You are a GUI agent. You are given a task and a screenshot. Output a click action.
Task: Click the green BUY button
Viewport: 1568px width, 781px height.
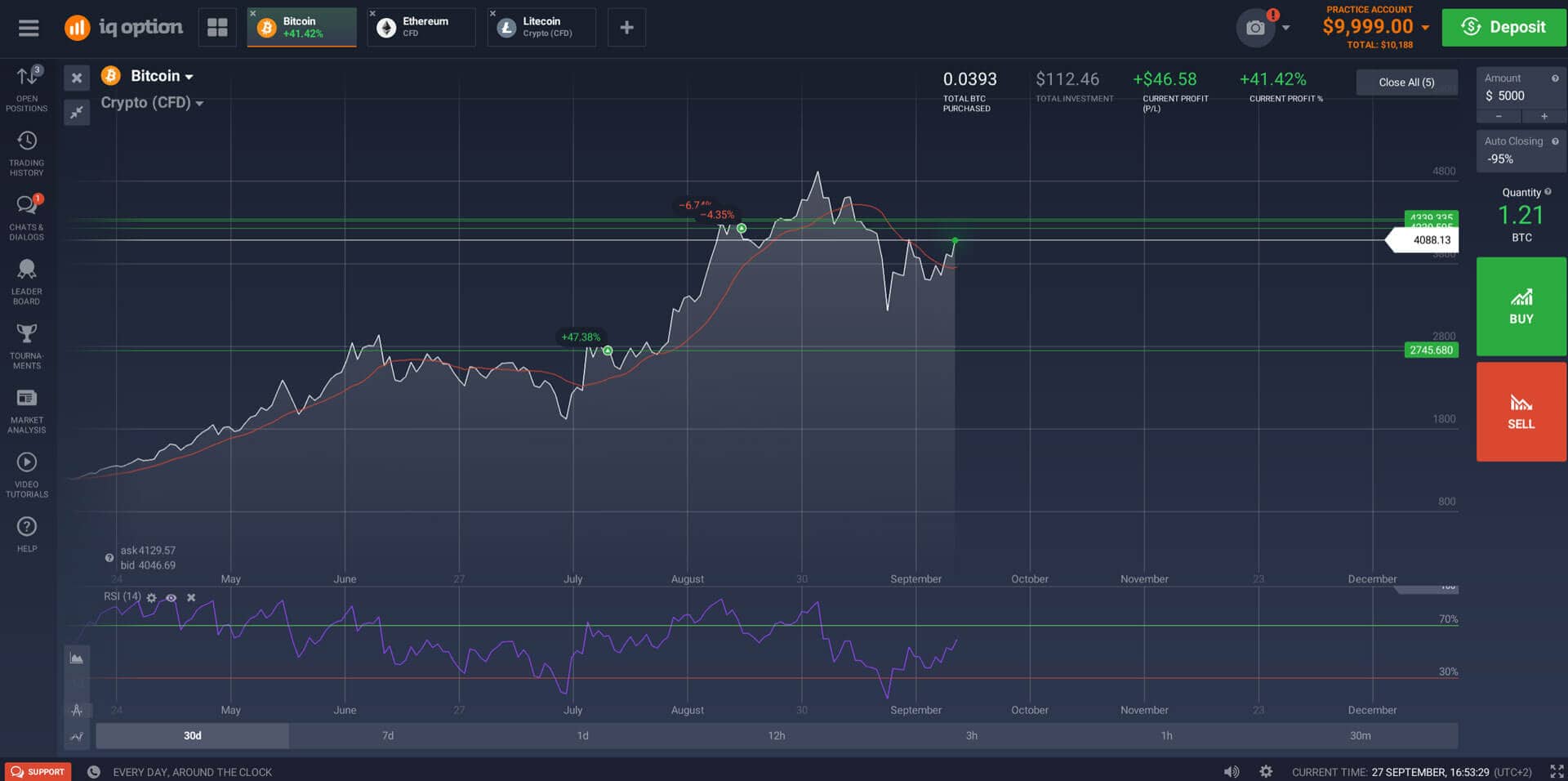(1521, 306)
